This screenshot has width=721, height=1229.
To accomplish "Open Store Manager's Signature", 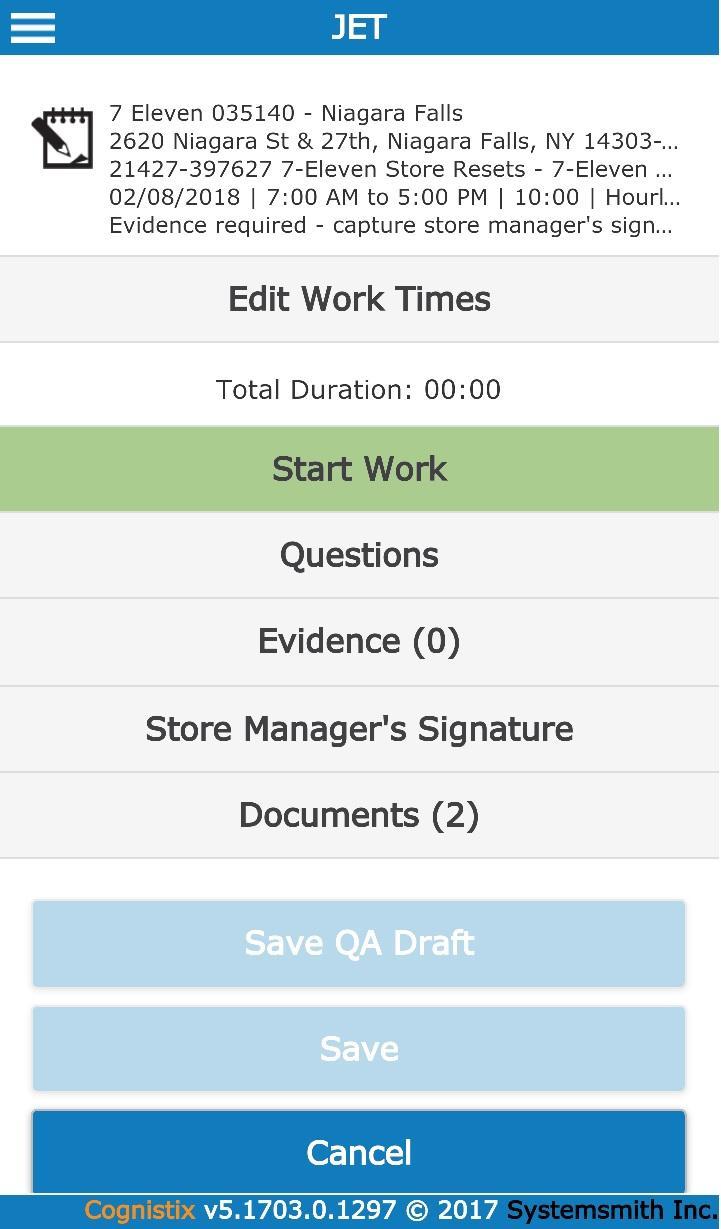I will (x=360, y=729).
